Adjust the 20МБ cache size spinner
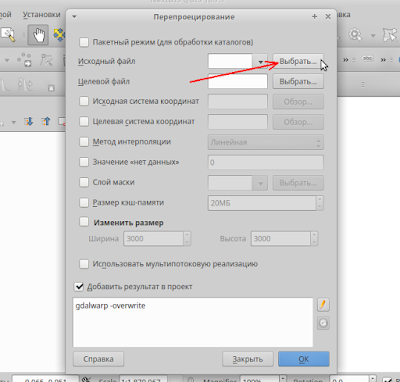Image resolution: width=400 pixels, height=382 pixels. [319, 203]
